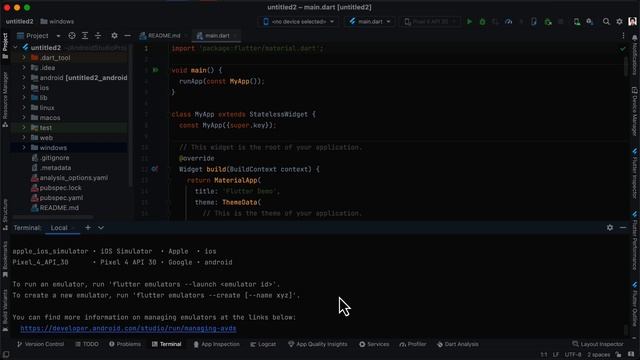The width and height of the screenshot is (640, 360).
Task: Open the developer.android.com managing-avds link
Action: (x=128, y=328)
